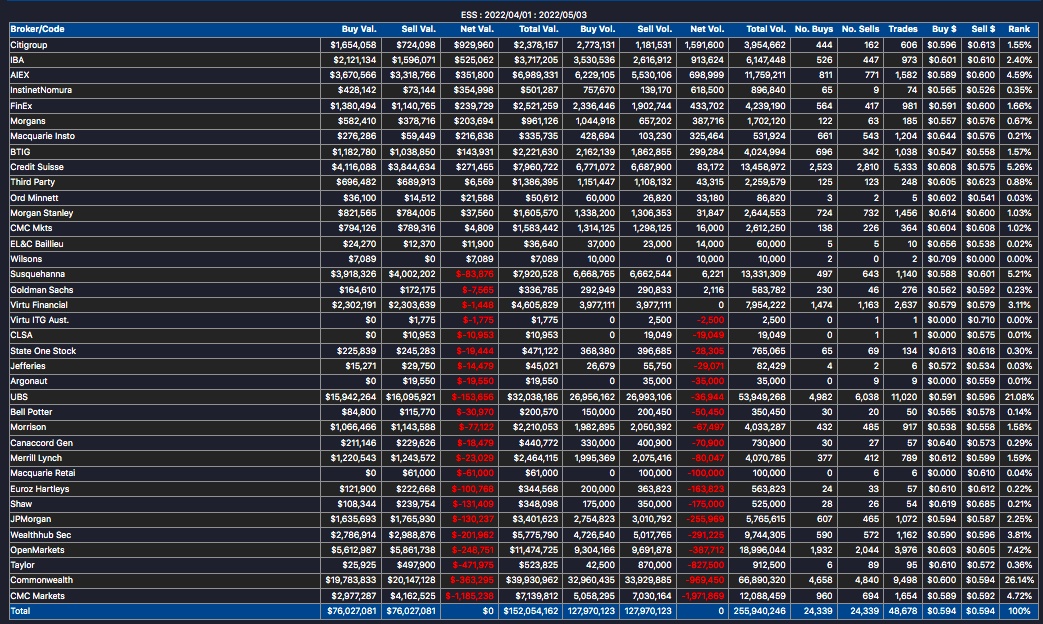Select the Goldman Sachs broker name
Viewport: 1043px width, 624px height.
42,289
